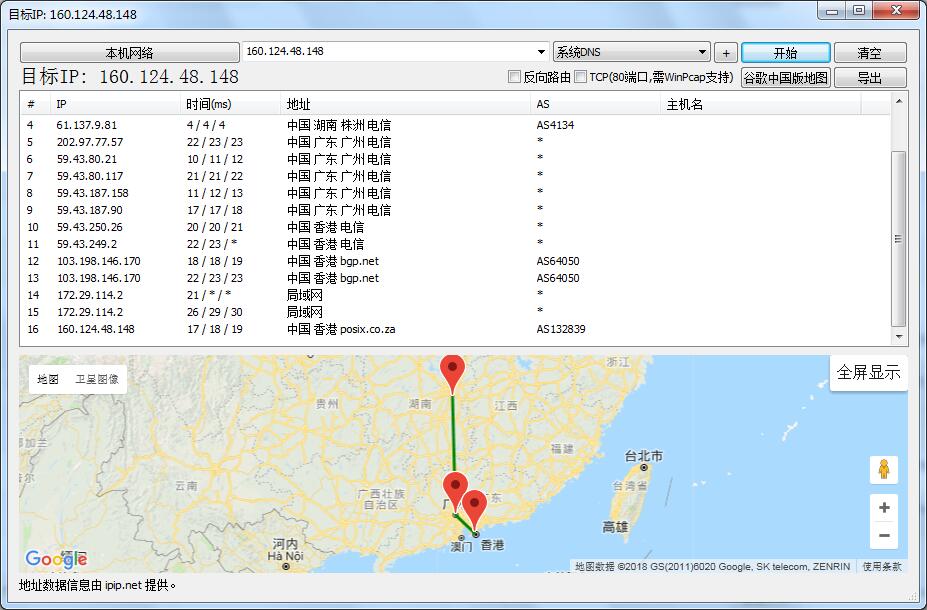Enable the TCP port 80 checkbox
This screenshot has width=927, height=610.
click(x=581, y=77)
